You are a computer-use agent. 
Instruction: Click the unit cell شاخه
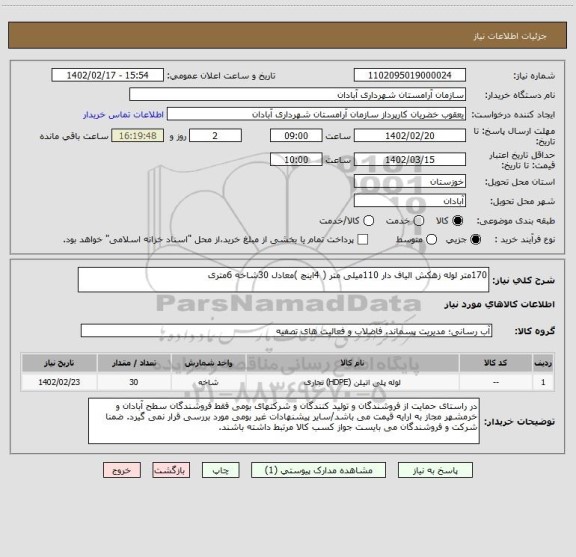(208, 382)
